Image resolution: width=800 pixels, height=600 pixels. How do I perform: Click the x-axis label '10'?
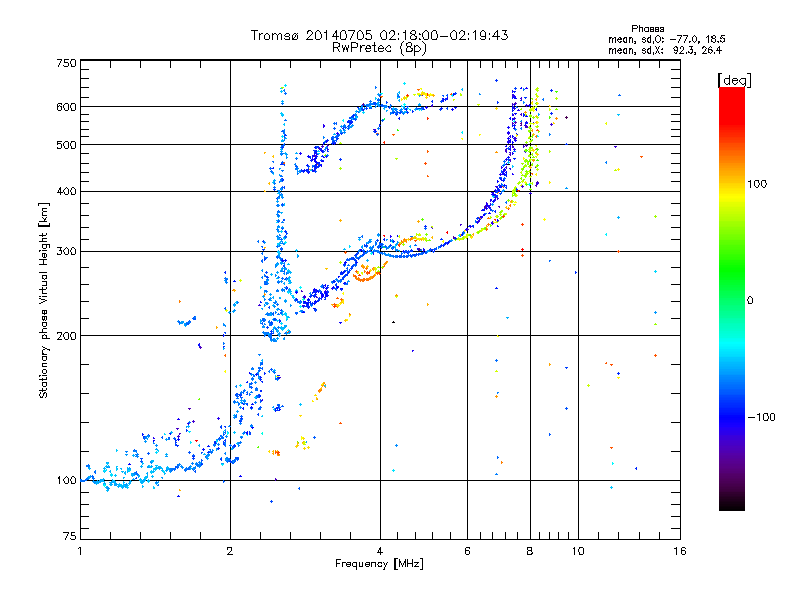578,551
